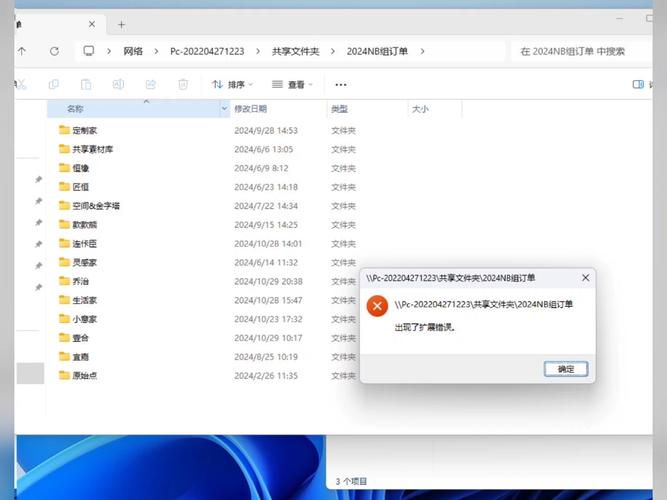Click folder icon of 空间&金字塔 row
This screenshot has width=667, height=500.
(x=64, y=205)
